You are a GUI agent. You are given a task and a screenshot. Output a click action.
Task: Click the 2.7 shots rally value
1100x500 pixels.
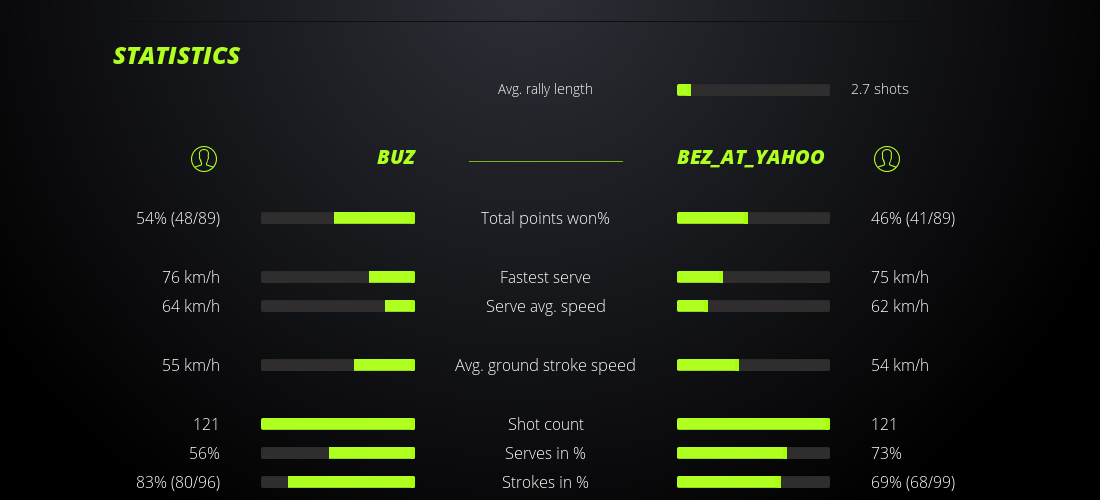click(x=880, y=89)
